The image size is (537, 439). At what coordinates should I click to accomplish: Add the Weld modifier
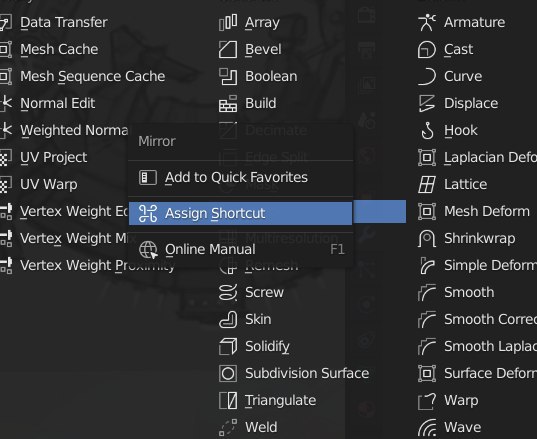pos(261,427)
